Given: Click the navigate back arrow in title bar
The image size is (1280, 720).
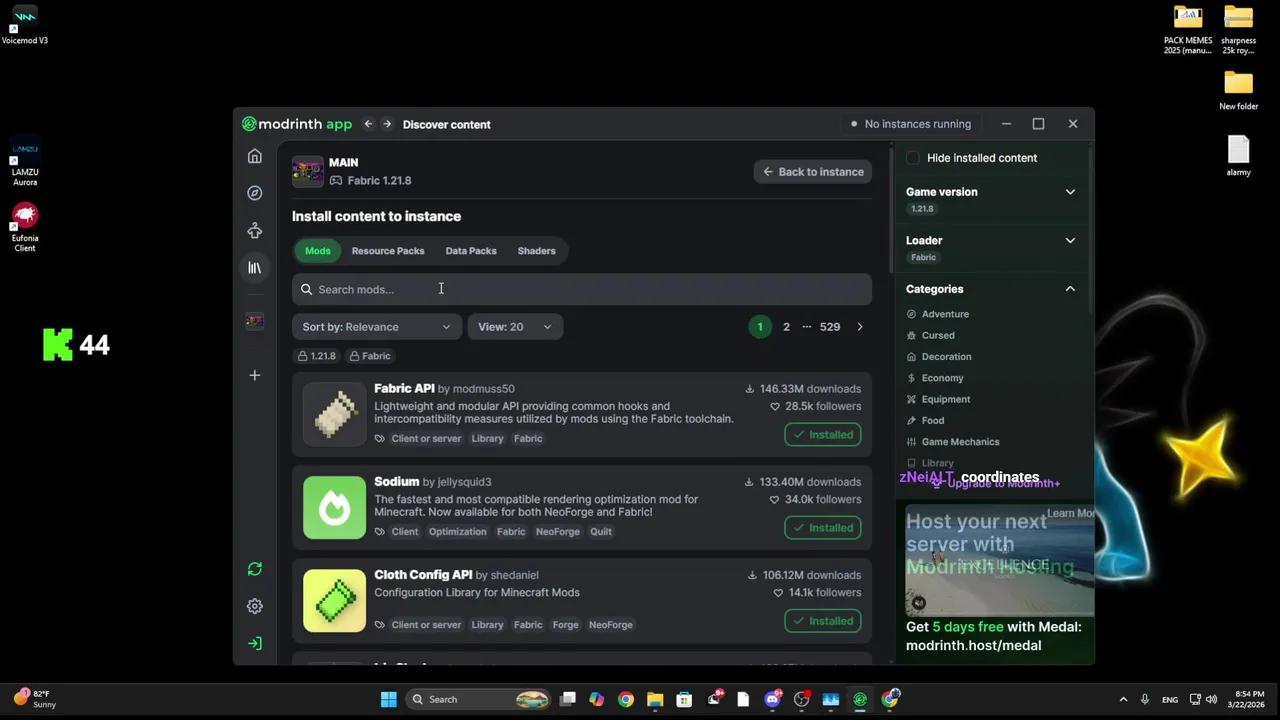Looking at the screenshot, I should 368,124.
